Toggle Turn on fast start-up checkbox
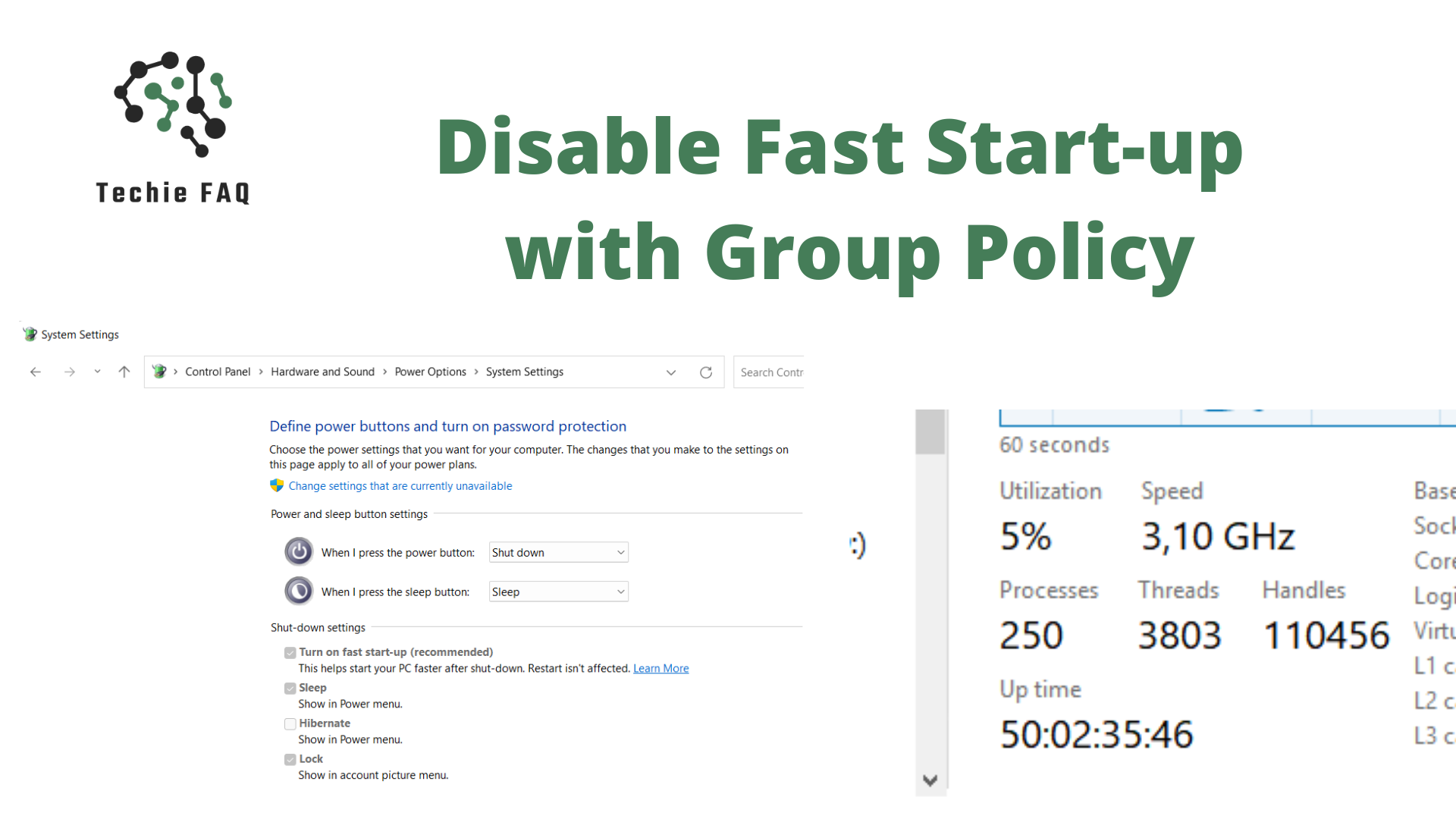1456x819 pixels. coord(290,653)
